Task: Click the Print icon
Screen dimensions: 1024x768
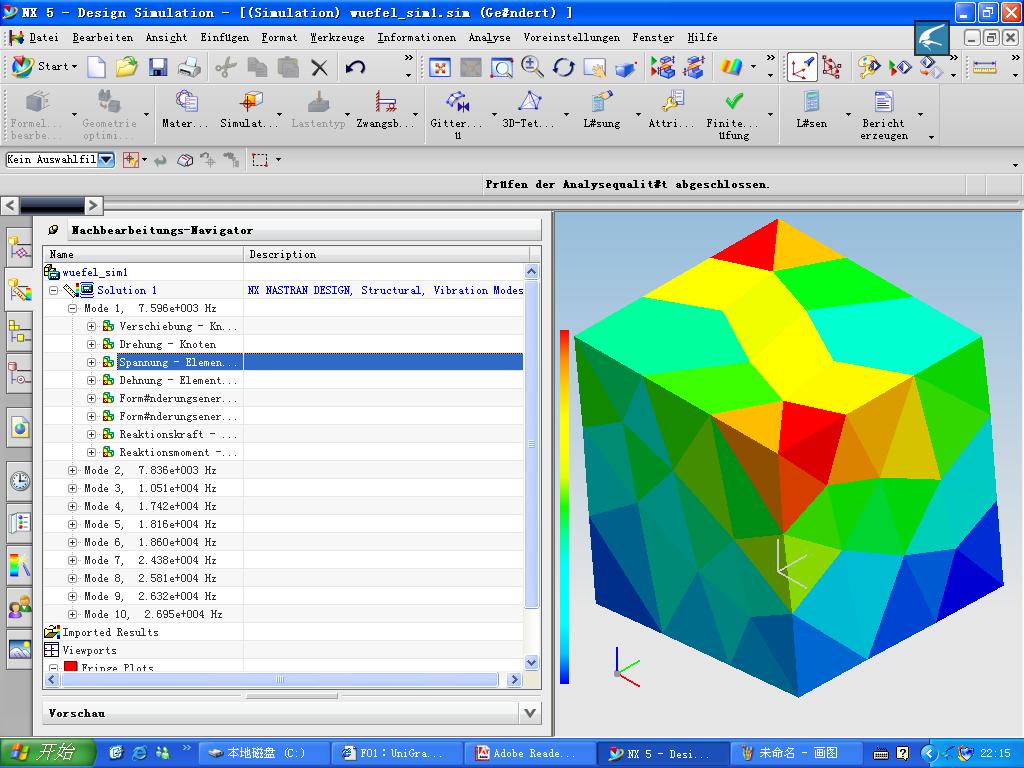Action: point(189,67)
